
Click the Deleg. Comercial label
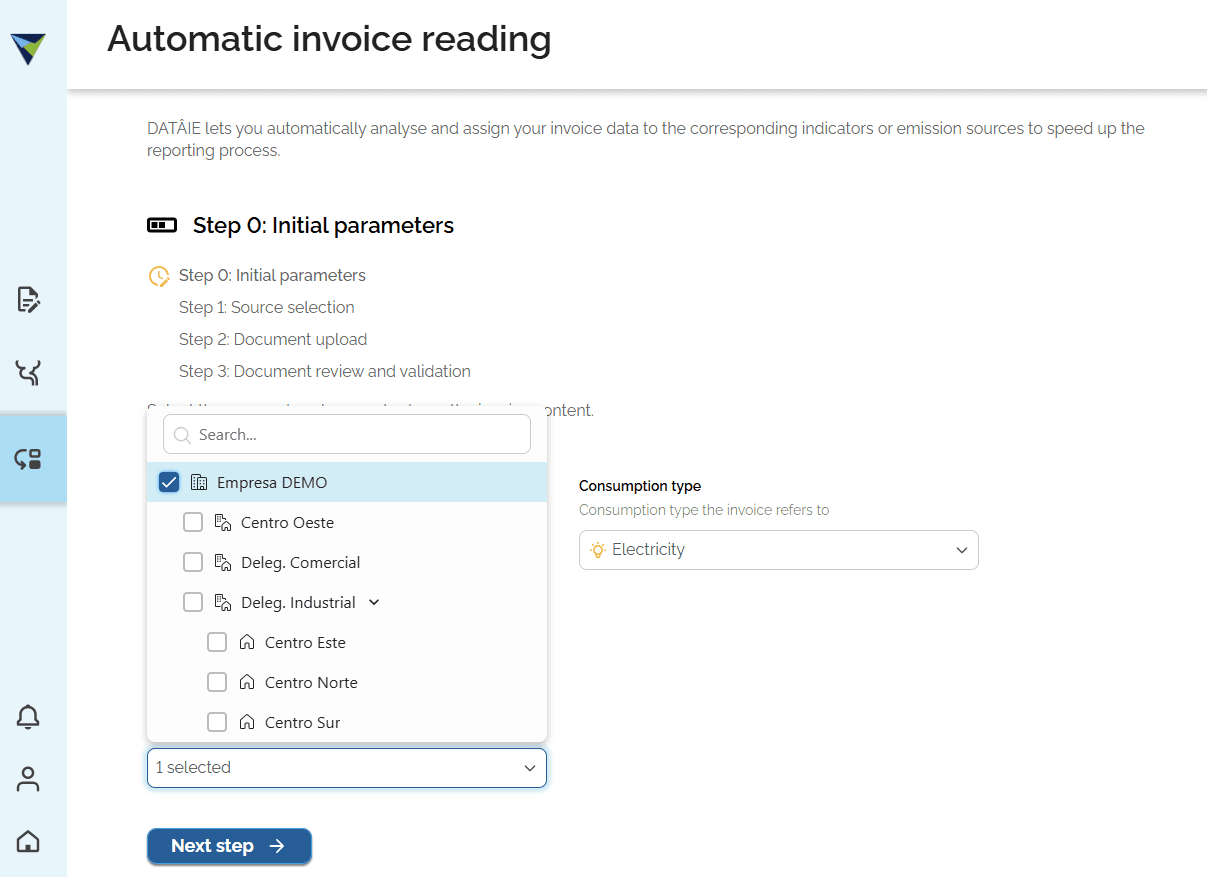point(301,562)
